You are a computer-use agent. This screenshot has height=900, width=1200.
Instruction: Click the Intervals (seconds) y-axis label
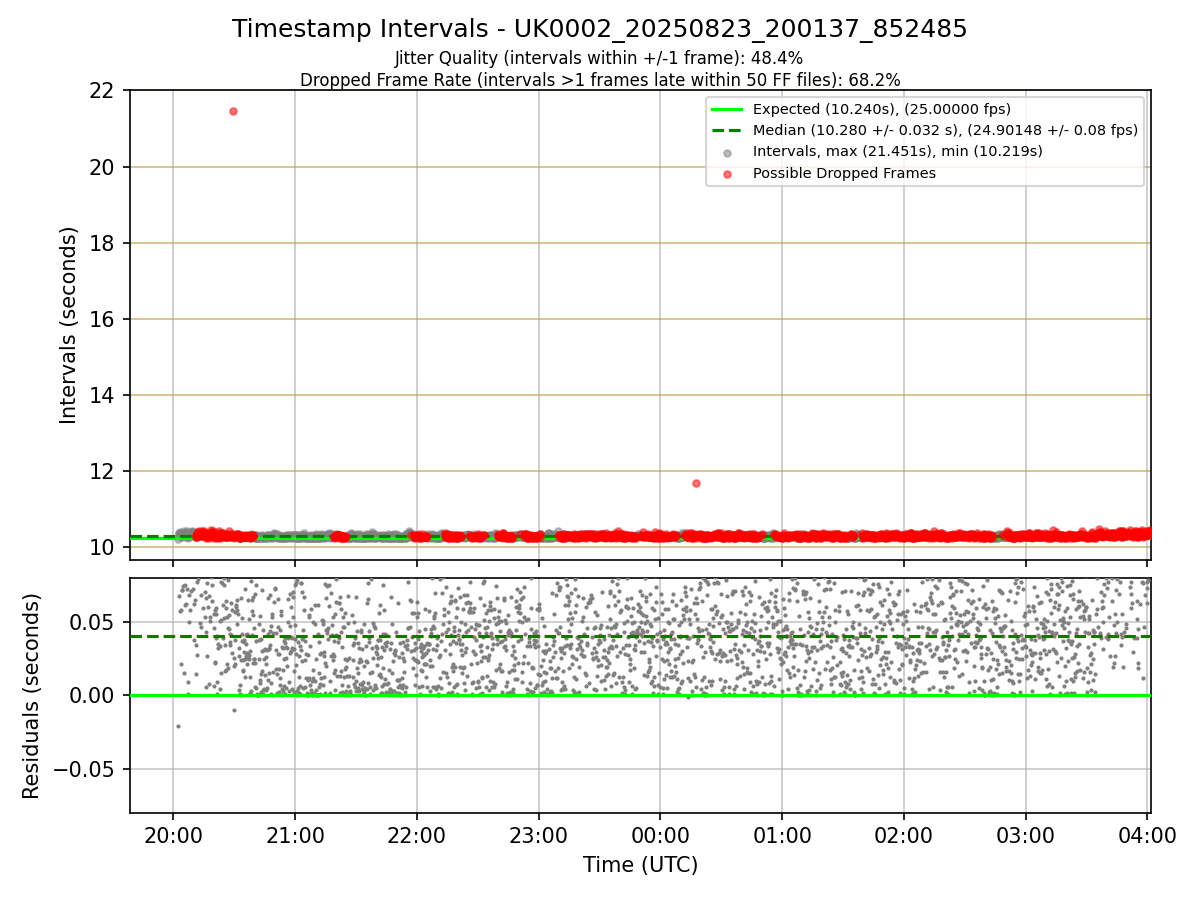click(x=68, y=325)
